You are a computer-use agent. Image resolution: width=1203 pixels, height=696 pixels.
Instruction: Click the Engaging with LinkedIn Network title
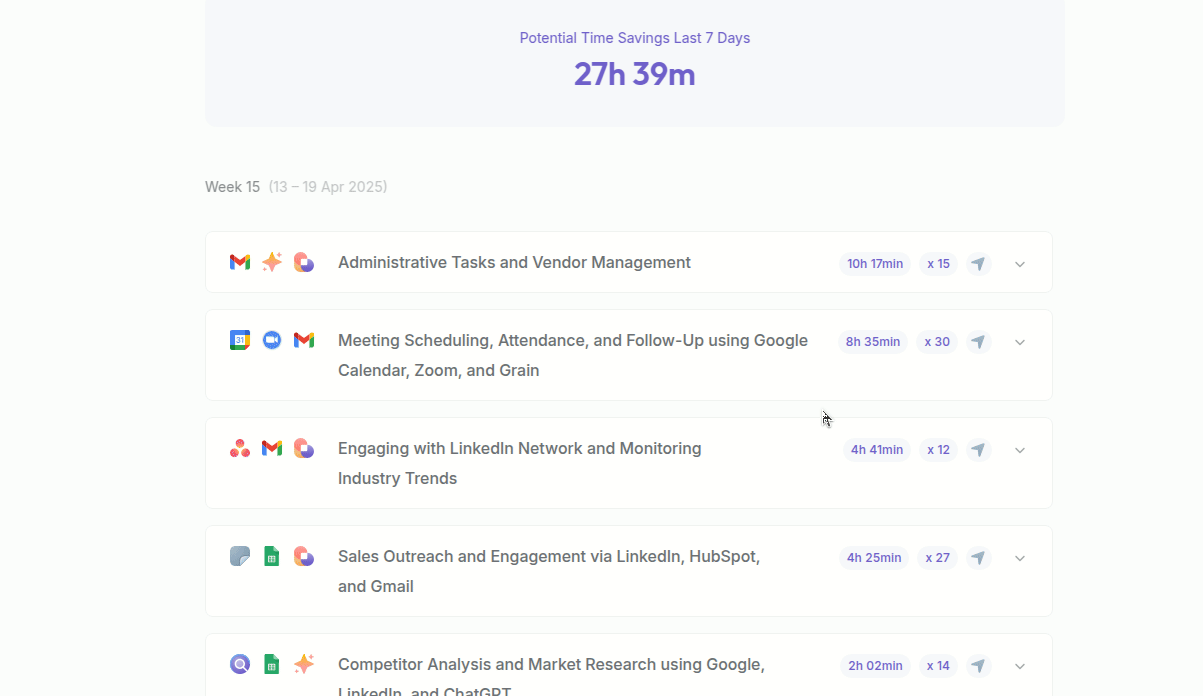click(520, 463)
